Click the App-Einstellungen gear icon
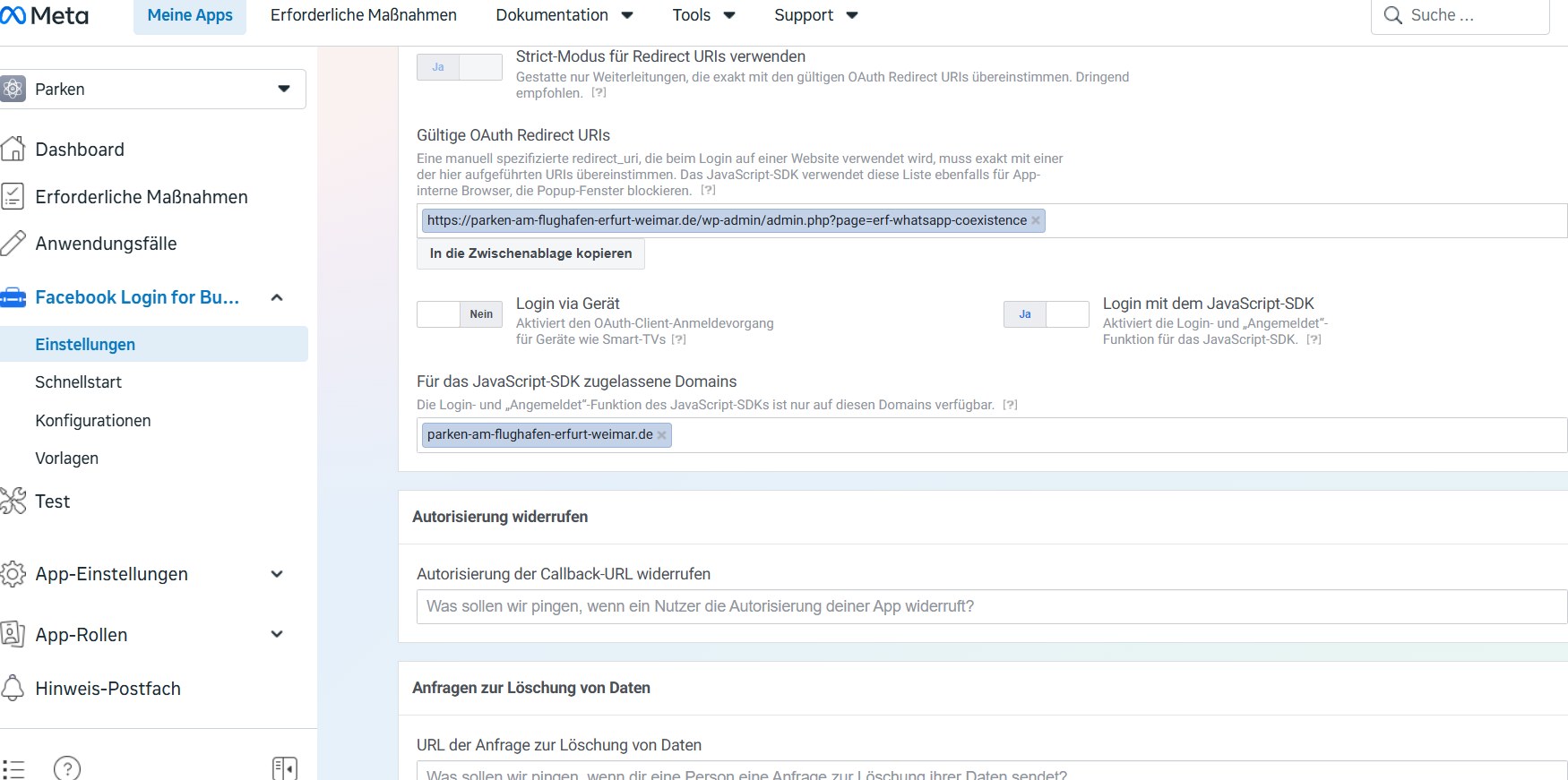Viewport: 1568px width, 780px height. point(13,574)
